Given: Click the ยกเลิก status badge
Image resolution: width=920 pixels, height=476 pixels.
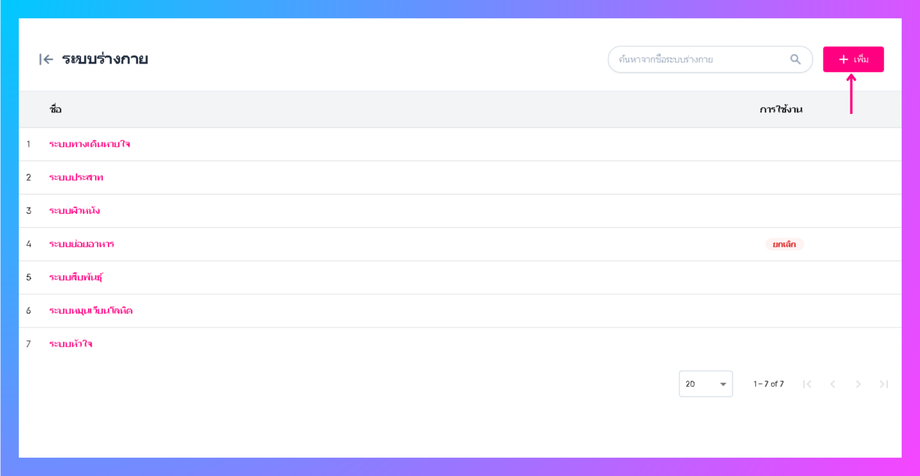Looking at the screenshot, I should tap(784, 244).
